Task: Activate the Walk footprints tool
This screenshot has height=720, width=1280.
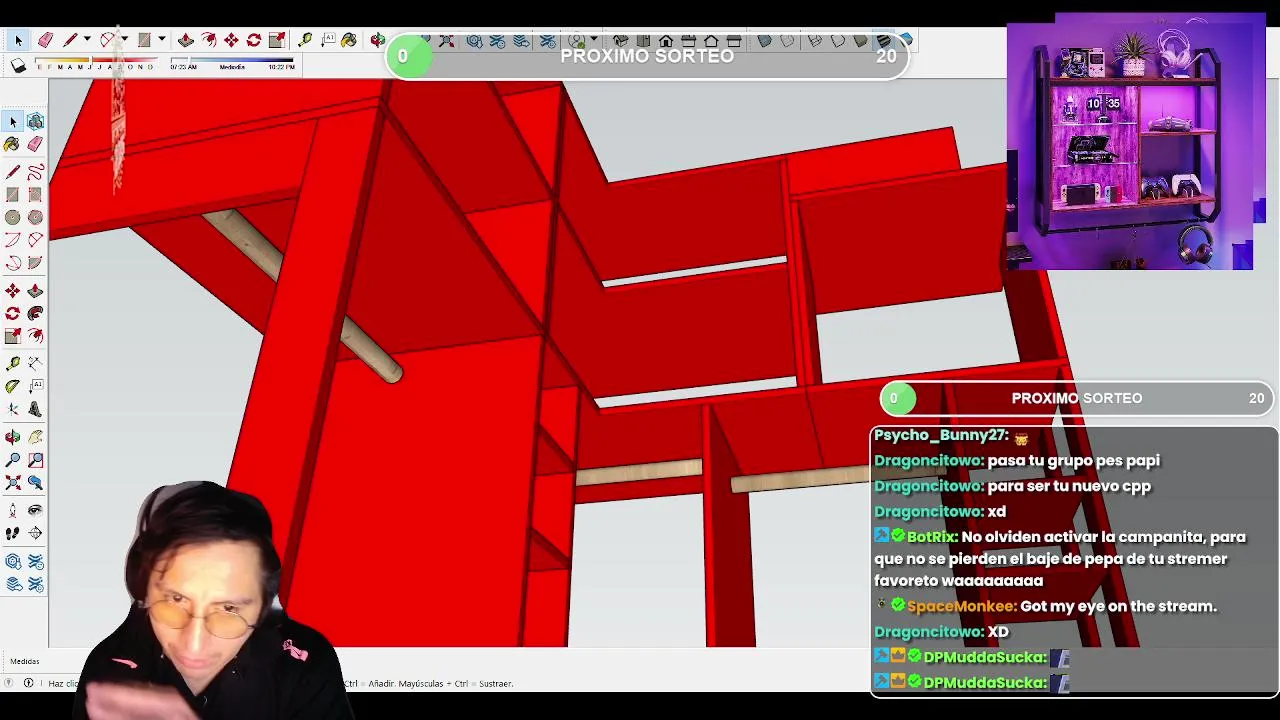Action: pos(13,533)
